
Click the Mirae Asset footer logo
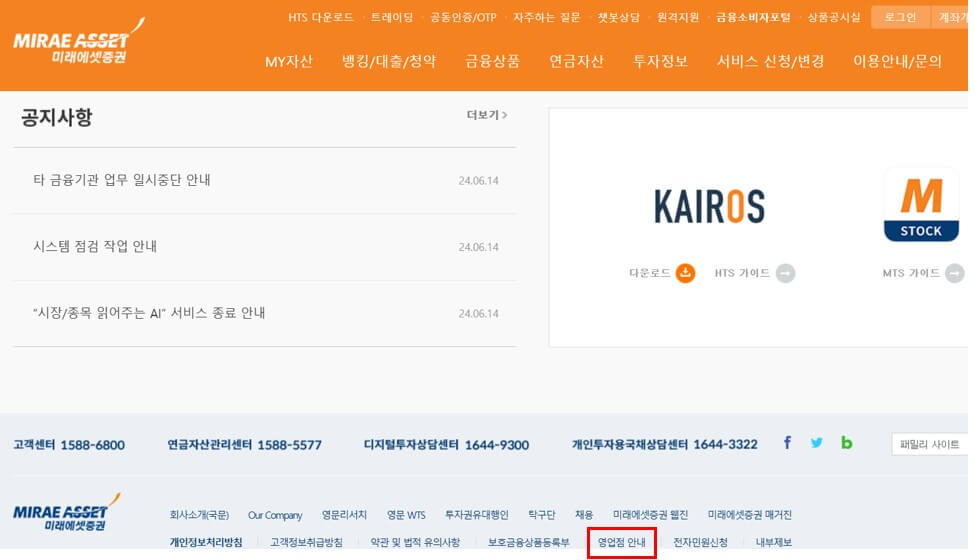coord(66,513)
